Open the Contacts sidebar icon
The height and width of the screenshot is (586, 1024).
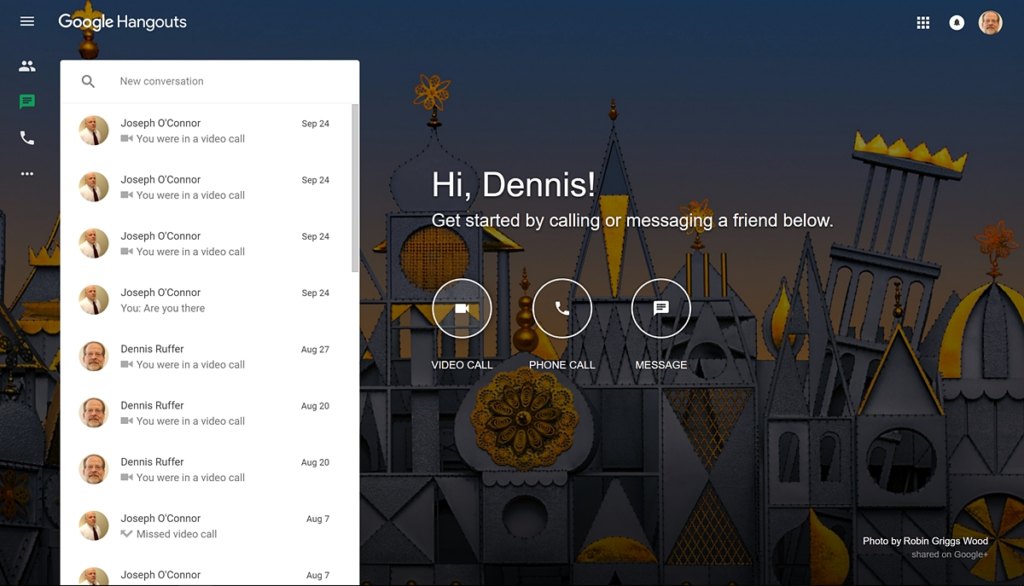tap(27, 66)
